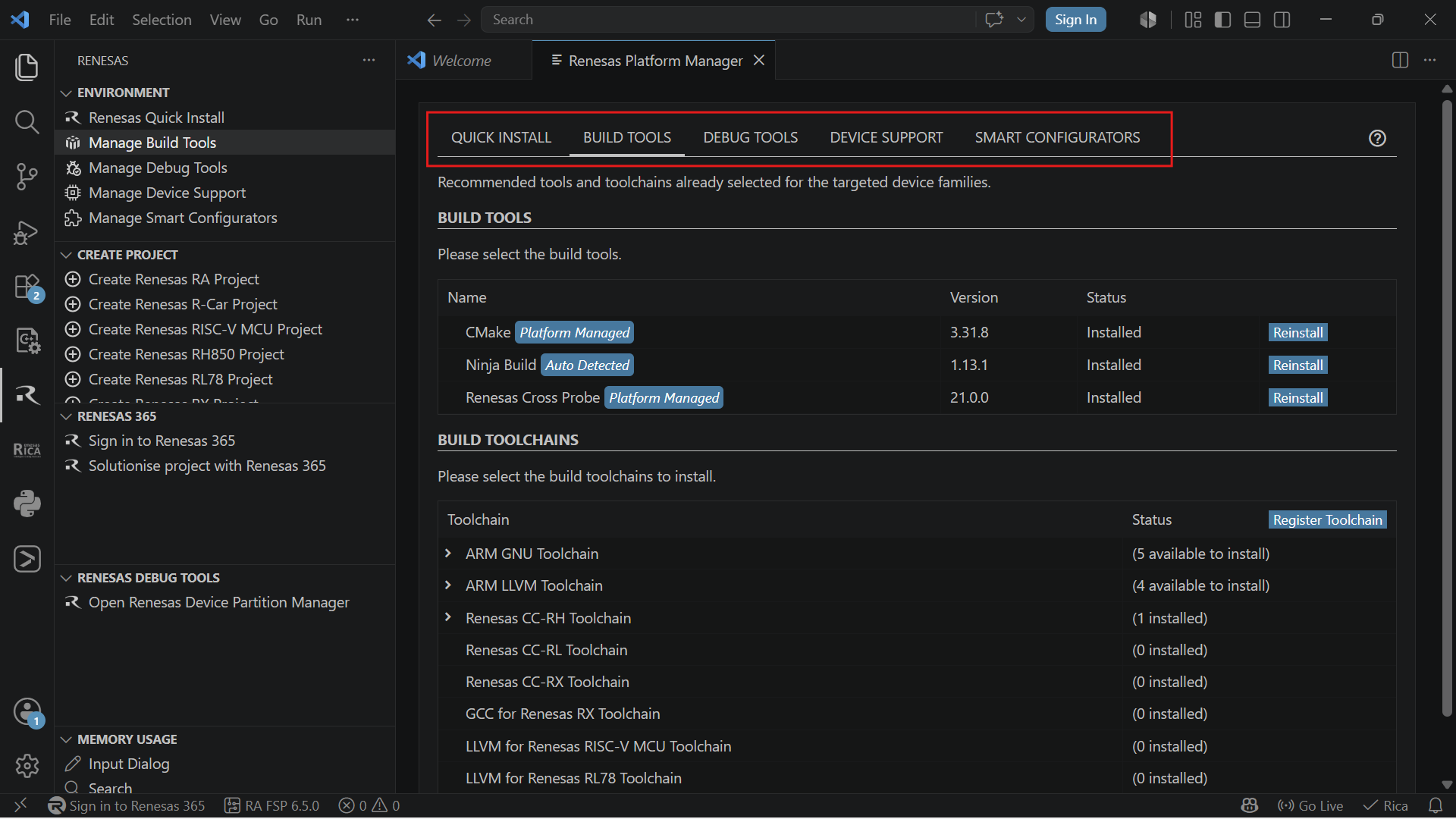The width and height of the screenshot is (1456, 819).
Task: Click Go Live in status bar
Action: pos(1310,805)
